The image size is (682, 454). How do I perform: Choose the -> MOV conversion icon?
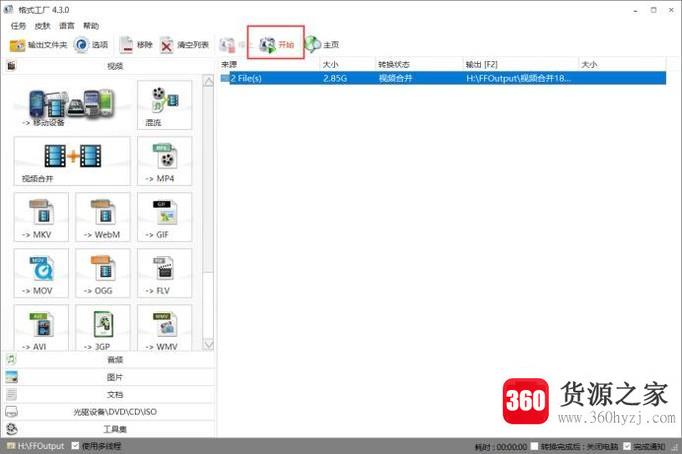click(41, 273)
